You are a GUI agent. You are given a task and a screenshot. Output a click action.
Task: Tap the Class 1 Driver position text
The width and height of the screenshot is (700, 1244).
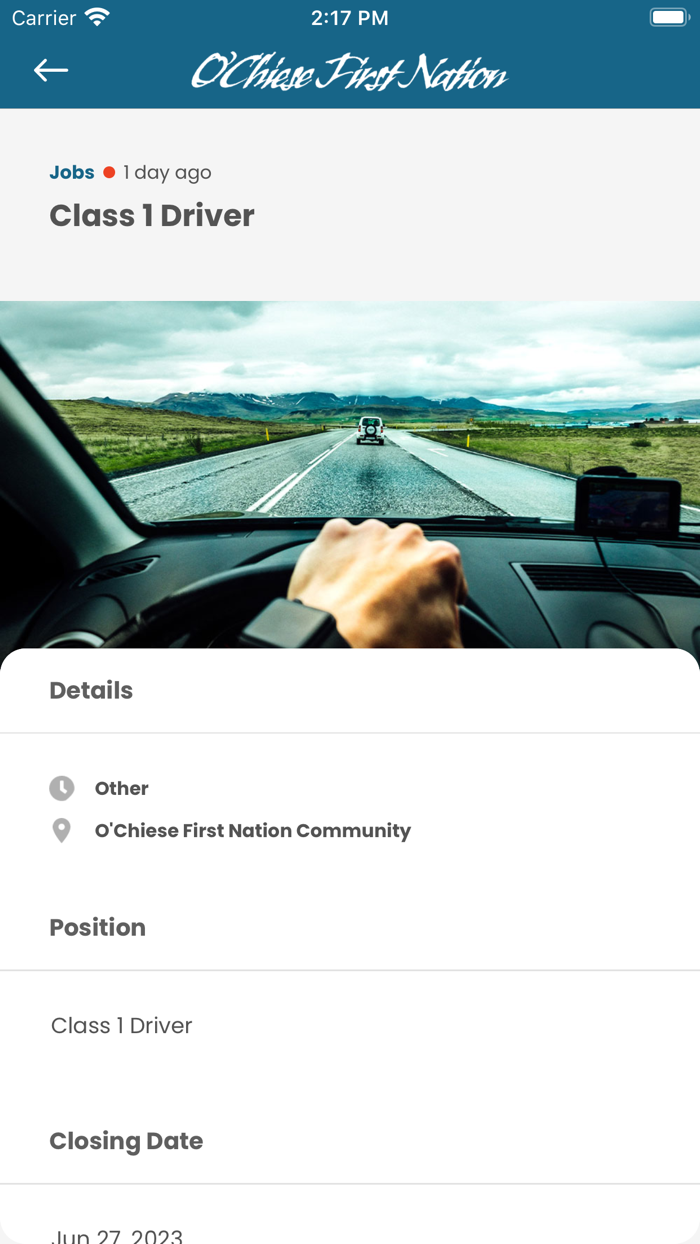tap(122, 1026)
